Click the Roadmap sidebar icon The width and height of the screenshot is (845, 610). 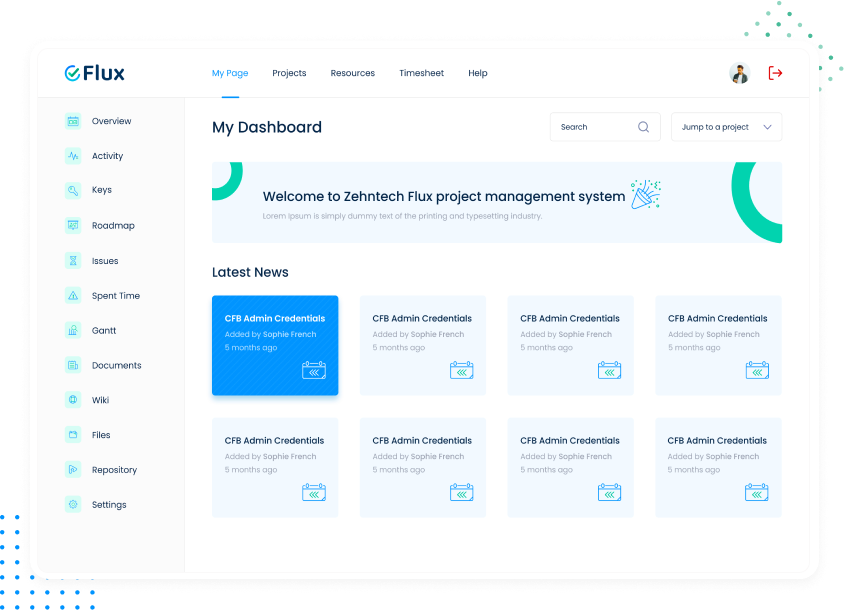tap(73, 226)
